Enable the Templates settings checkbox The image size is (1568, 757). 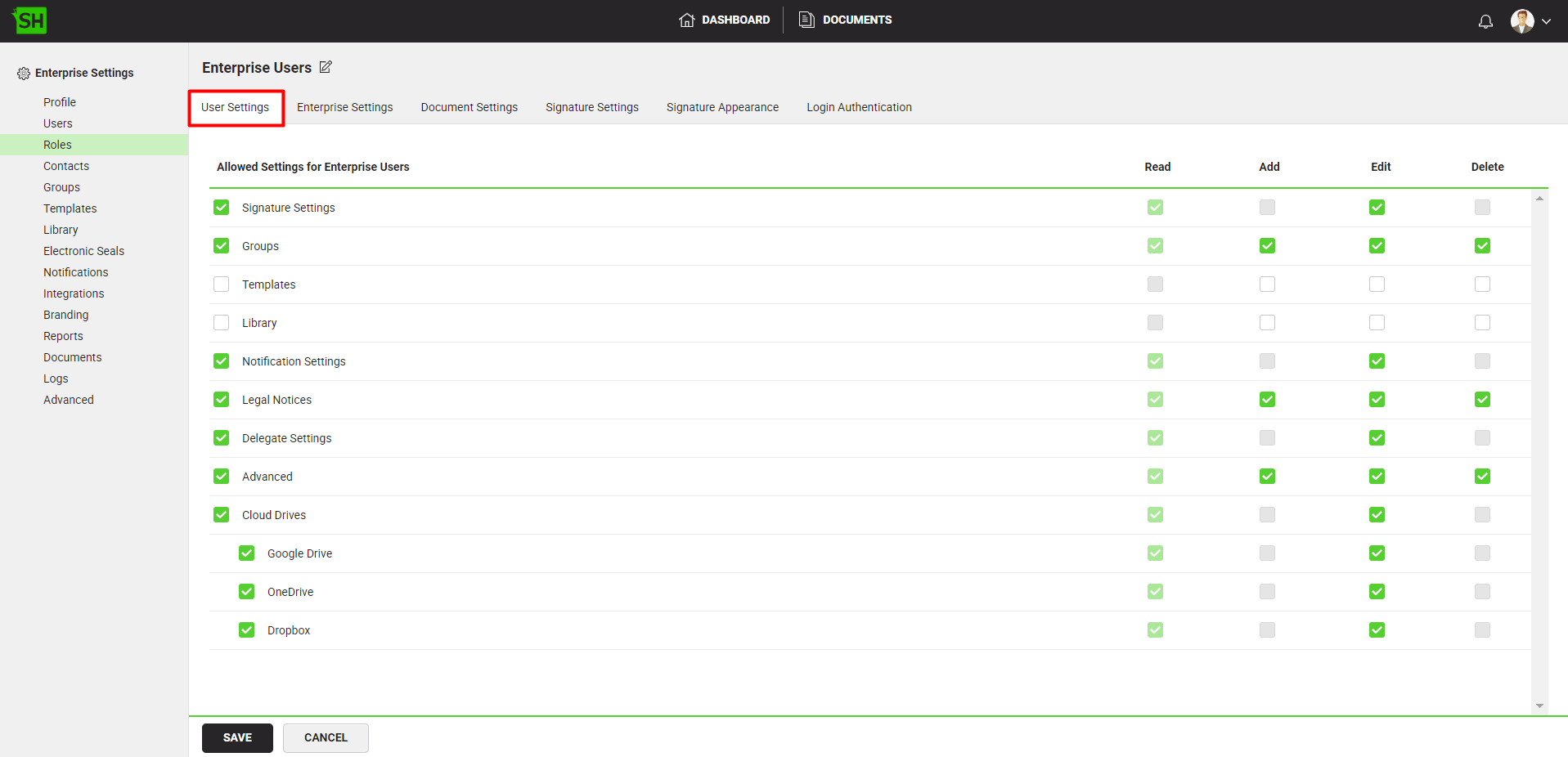[x=222, y=284]
